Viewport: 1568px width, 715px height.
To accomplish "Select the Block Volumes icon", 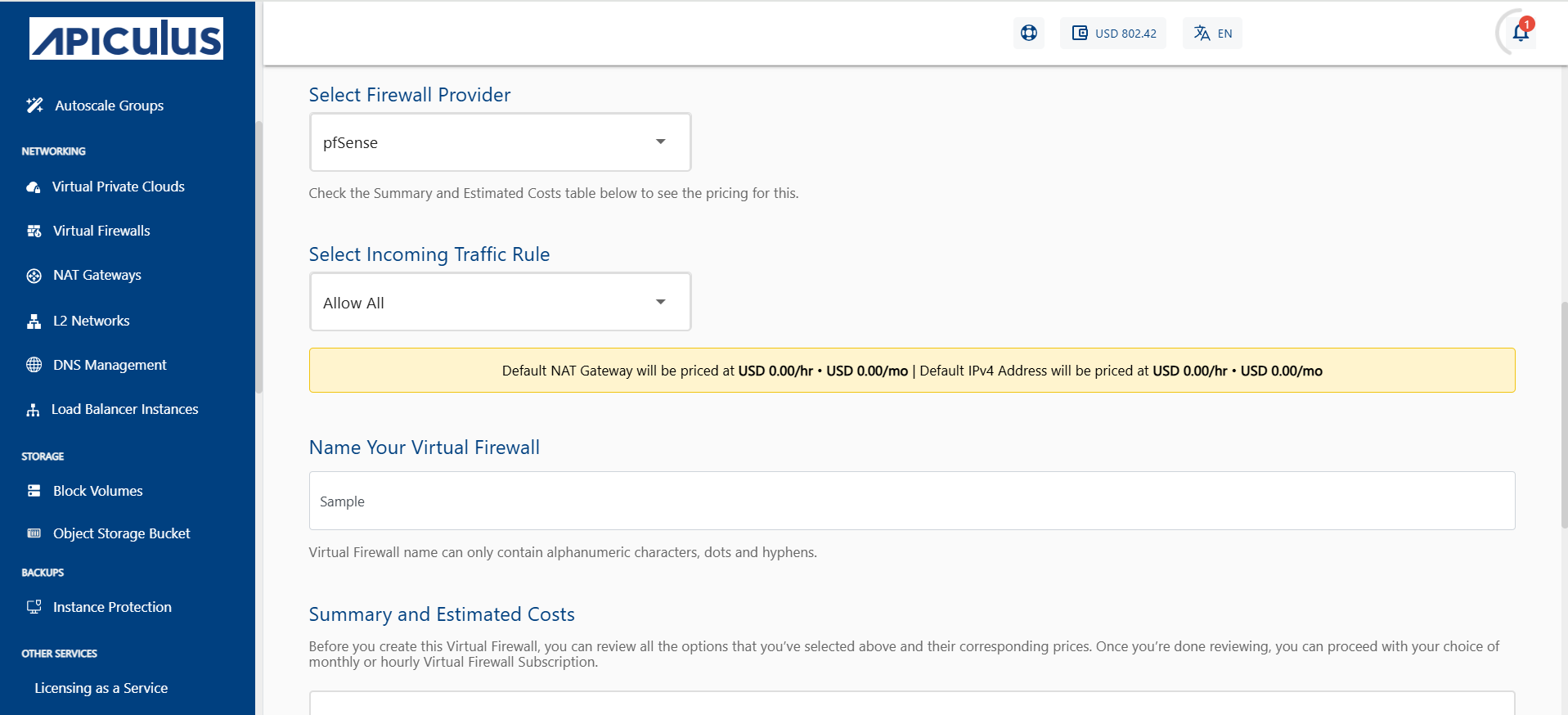I will tap(34, 490).
